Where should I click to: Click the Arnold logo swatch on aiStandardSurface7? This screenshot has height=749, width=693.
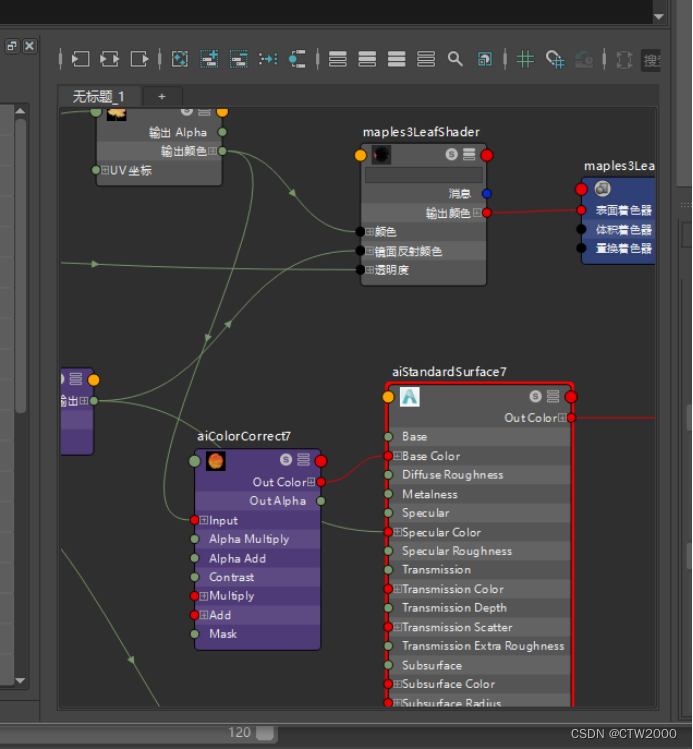pos(410,397)
